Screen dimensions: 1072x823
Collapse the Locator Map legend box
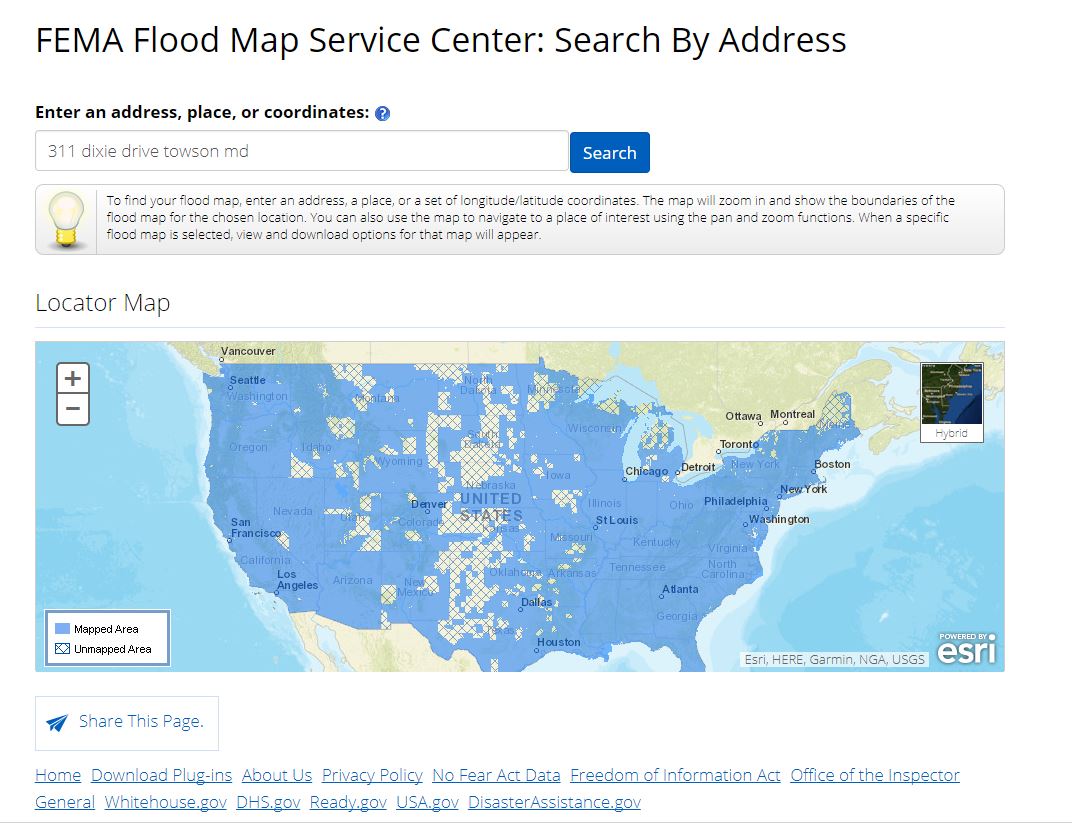click(x=106, y=636)
